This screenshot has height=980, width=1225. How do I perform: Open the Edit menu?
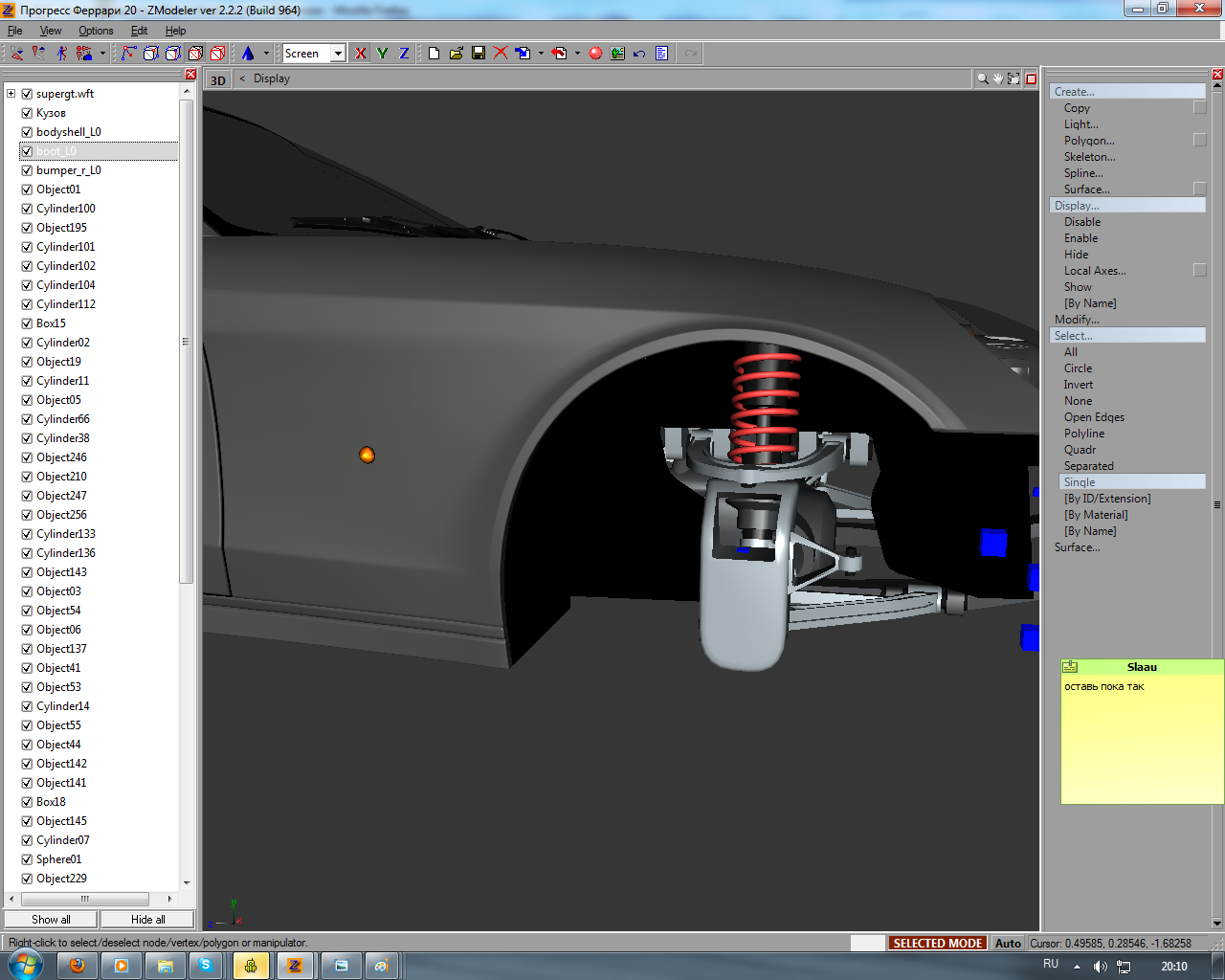click(139, 31)
